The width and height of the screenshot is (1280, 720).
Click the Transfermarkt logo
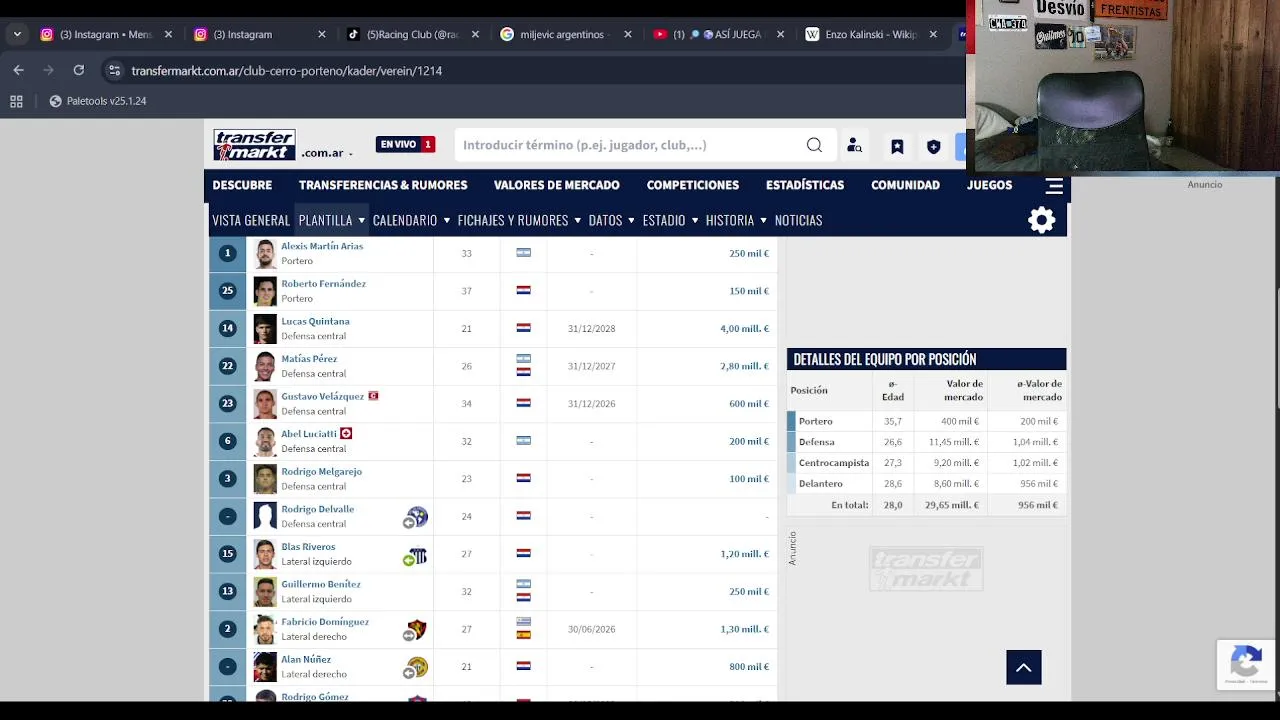coord(254,145)
